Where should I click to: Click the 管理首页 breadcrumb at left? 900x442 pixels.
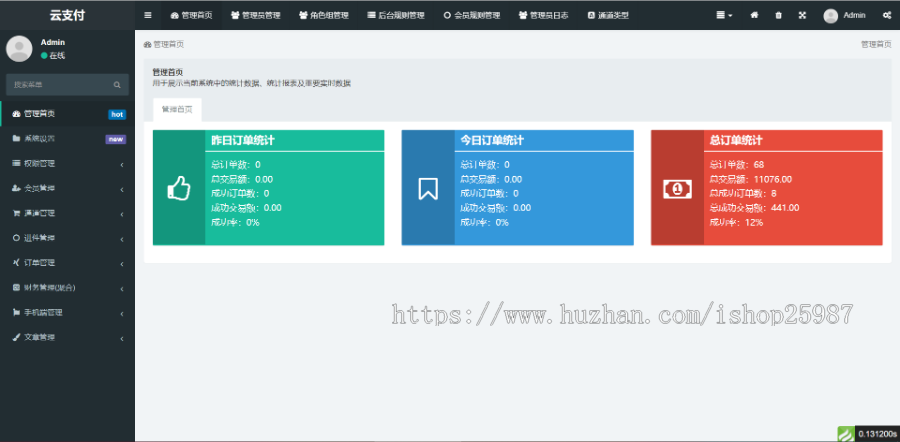169,44
